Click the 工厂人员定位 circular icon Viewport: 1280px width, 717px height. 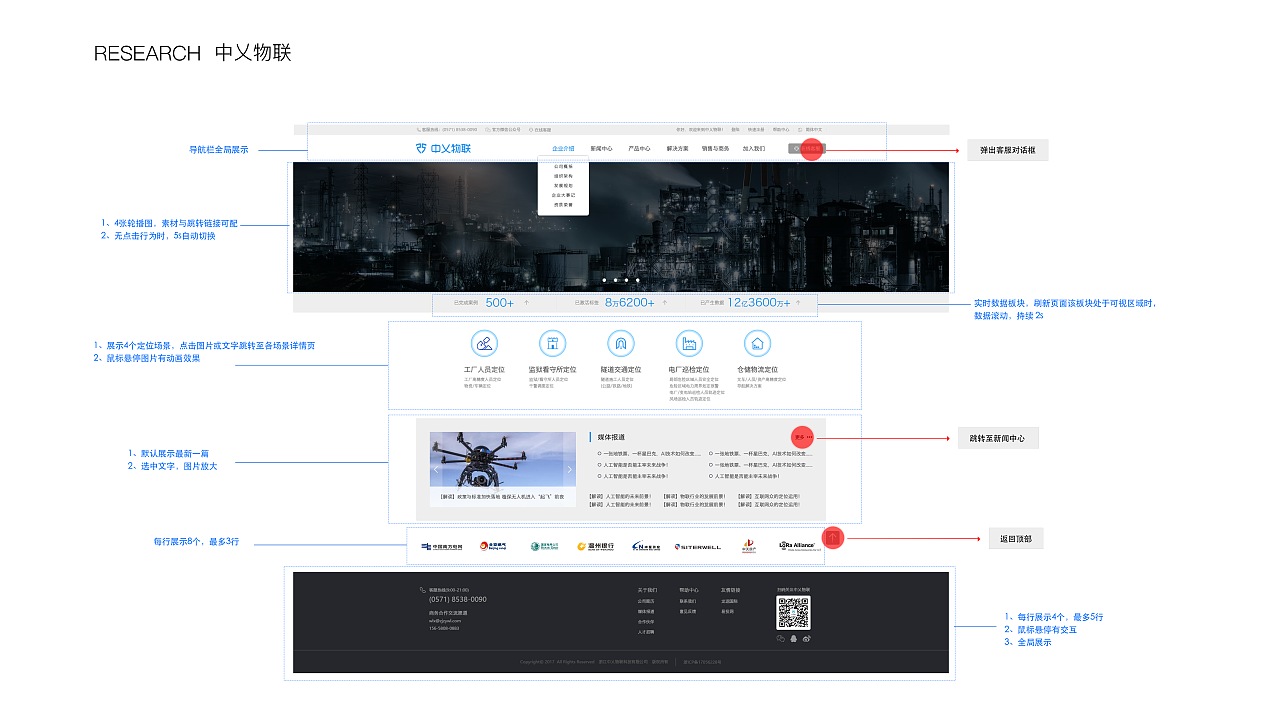click(x=485, y=344)
